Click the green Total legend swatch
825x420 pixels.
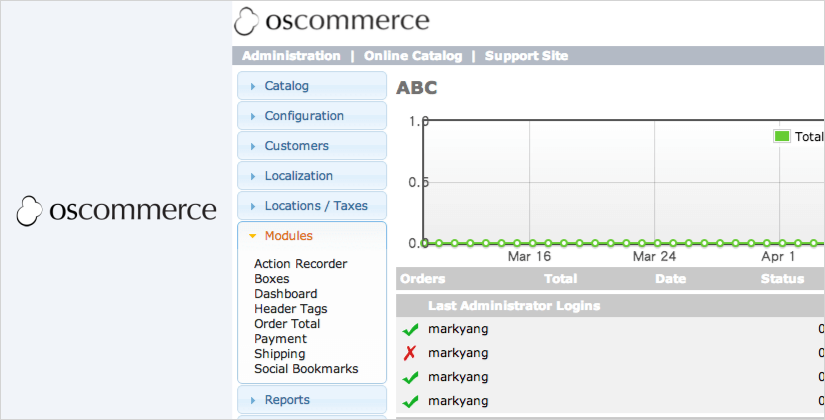[782, 136]
